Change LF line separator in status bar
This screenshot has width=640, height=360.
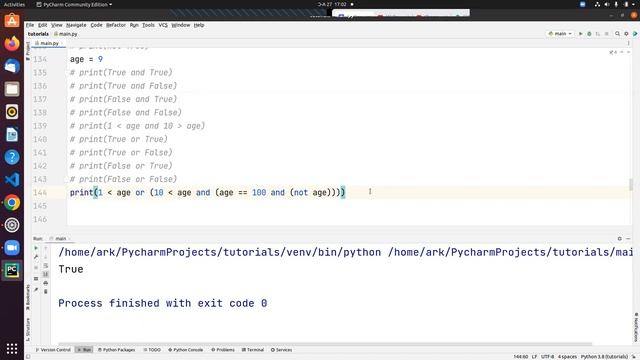pyautogui.click(x=534, y=357)
